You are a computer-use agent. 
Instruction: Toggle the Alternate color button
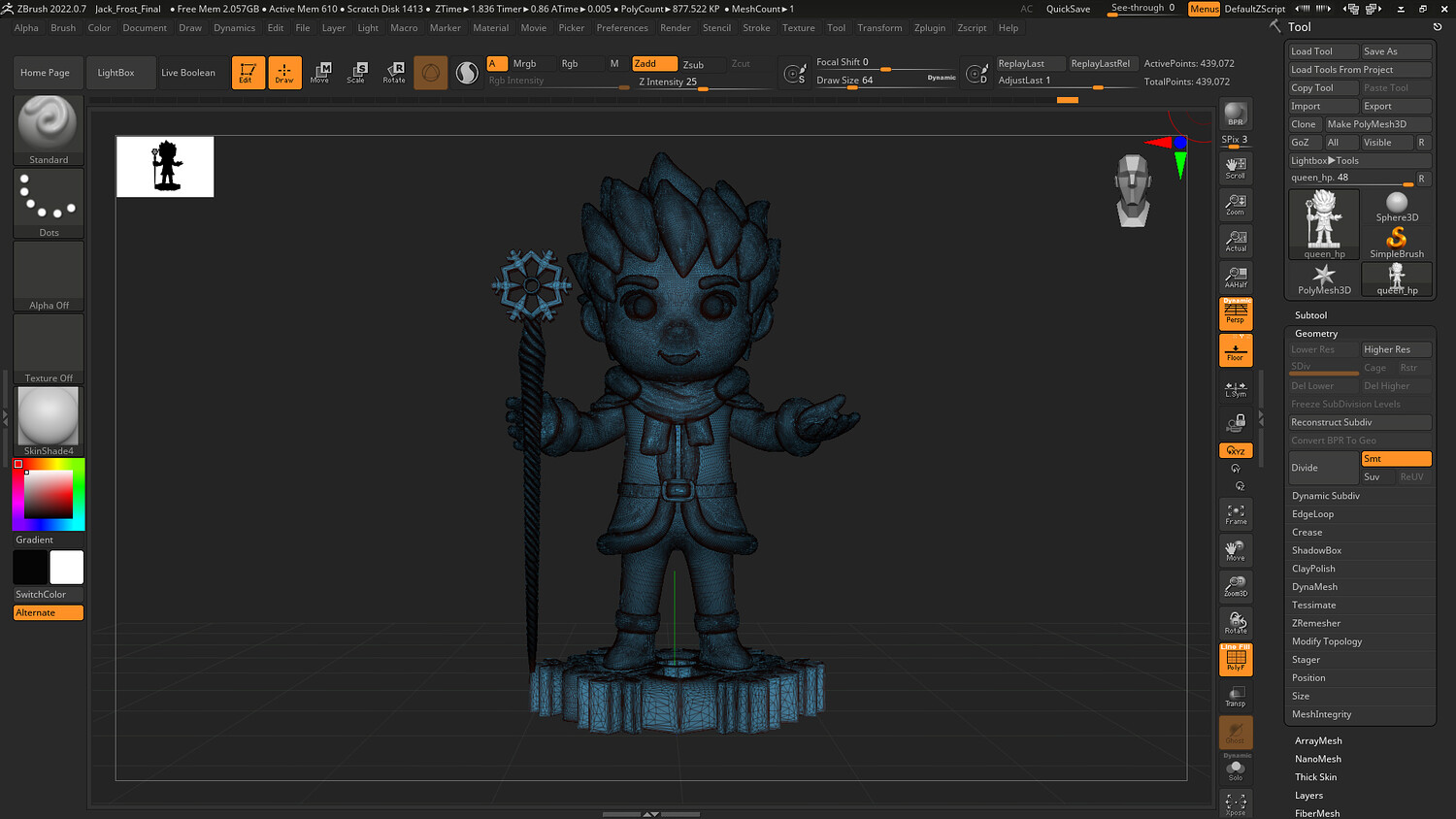point(49,613)
